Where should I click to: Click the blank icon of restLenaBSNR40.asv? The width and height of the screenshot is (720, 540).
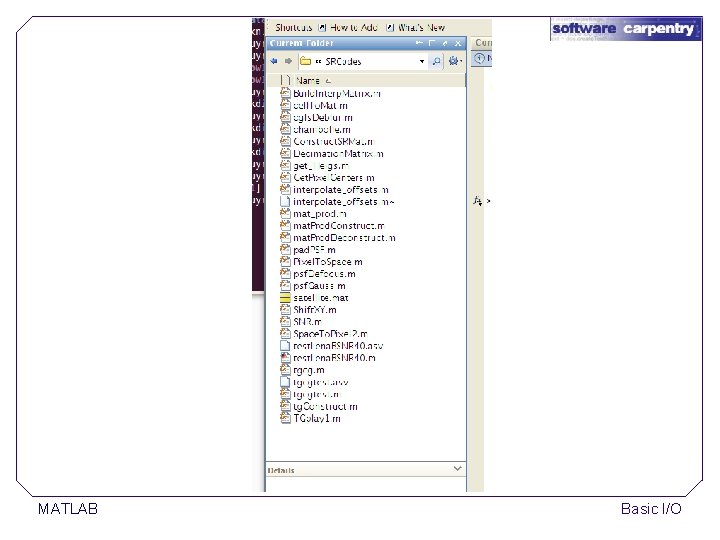[x=285, y=346]
